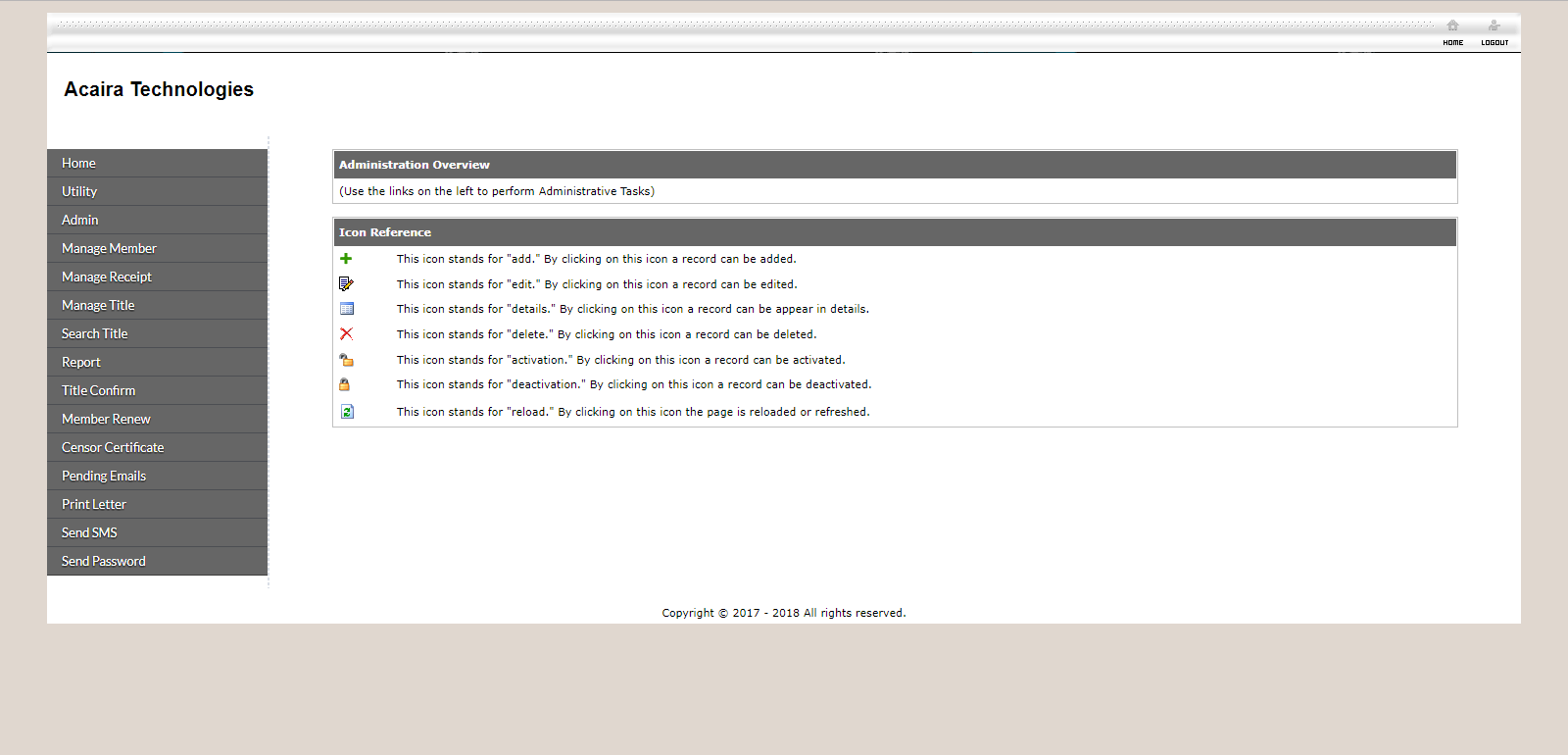Click the green plus add icon
1568x755 pixels.
click(x=346, y=259)
